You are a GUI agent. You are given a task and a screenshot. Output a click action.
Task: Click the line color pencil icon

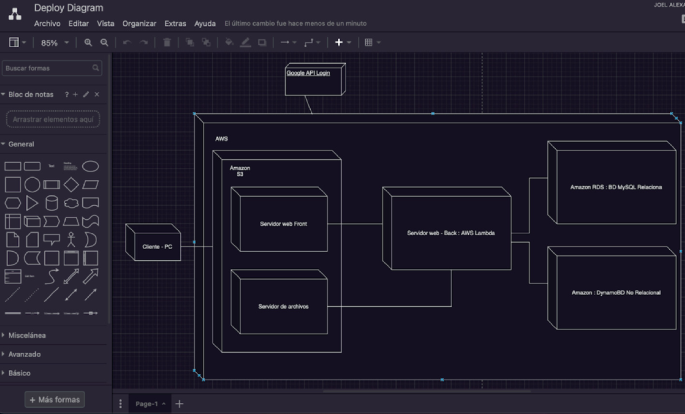tap(245, 43)
